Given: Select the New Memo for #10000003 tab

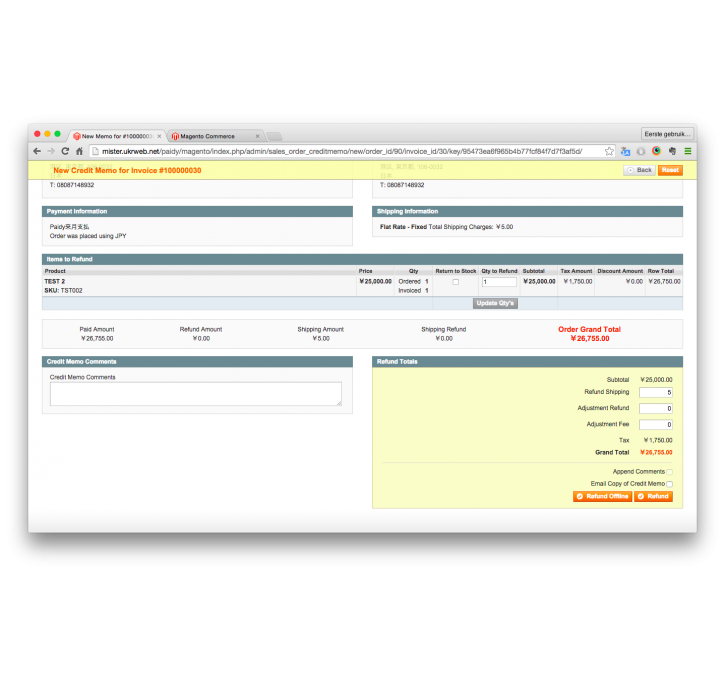Looking at the screenshot, I should (x=117, y=136).
